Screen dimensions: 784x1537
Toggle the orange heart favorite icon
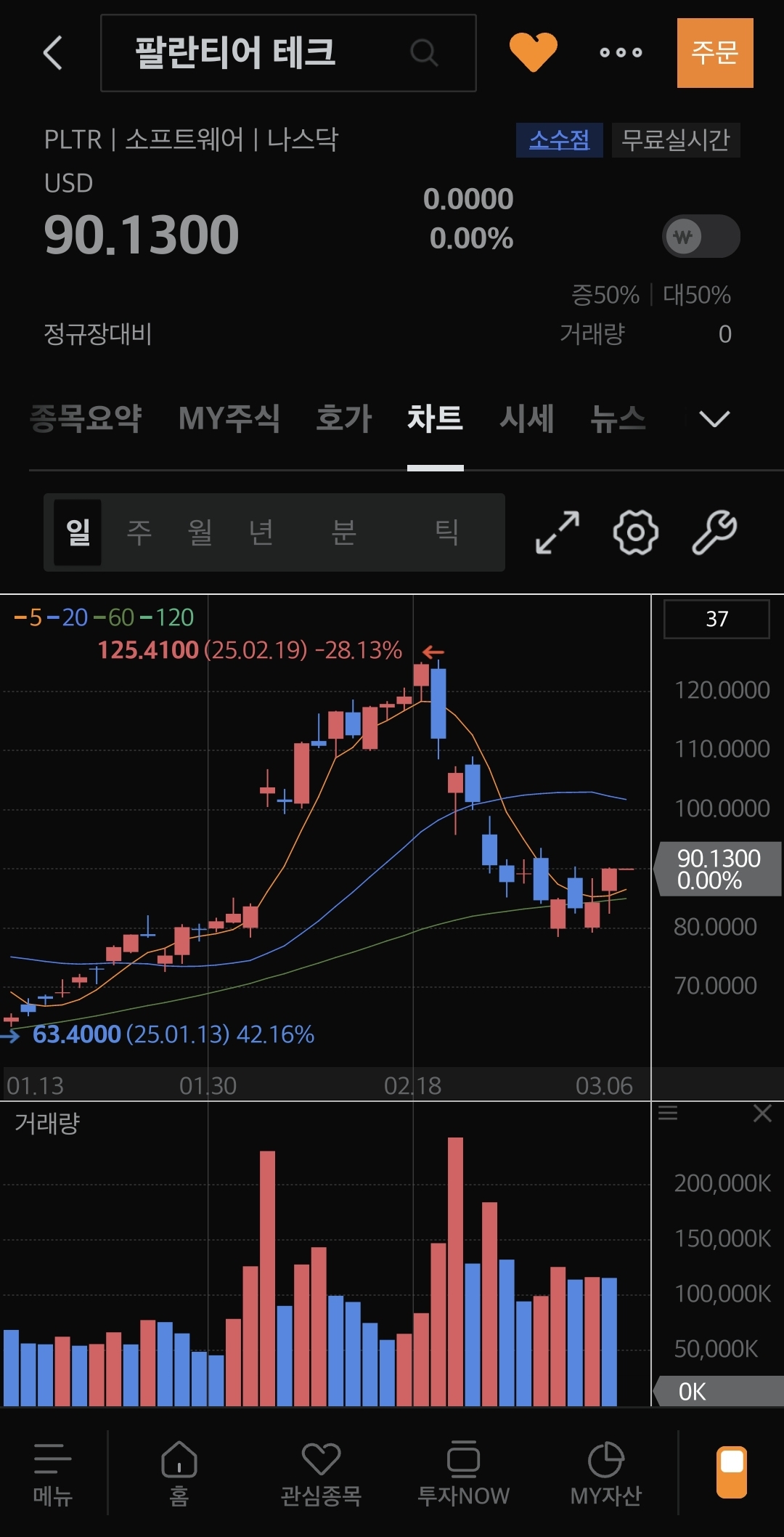pos(533,52)
